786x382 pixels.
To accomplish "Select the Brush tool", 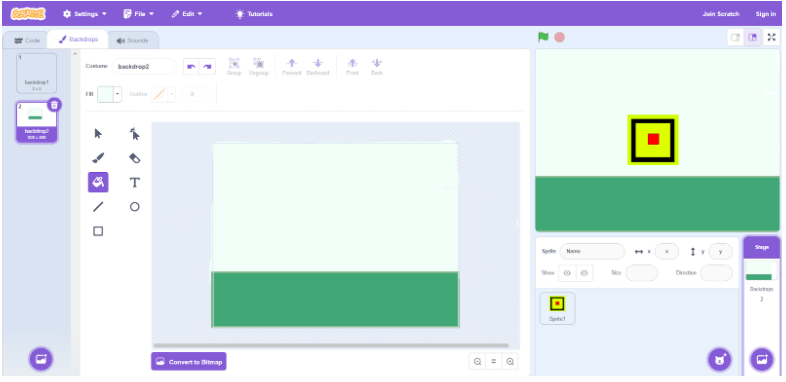I will tap(98, 158).
